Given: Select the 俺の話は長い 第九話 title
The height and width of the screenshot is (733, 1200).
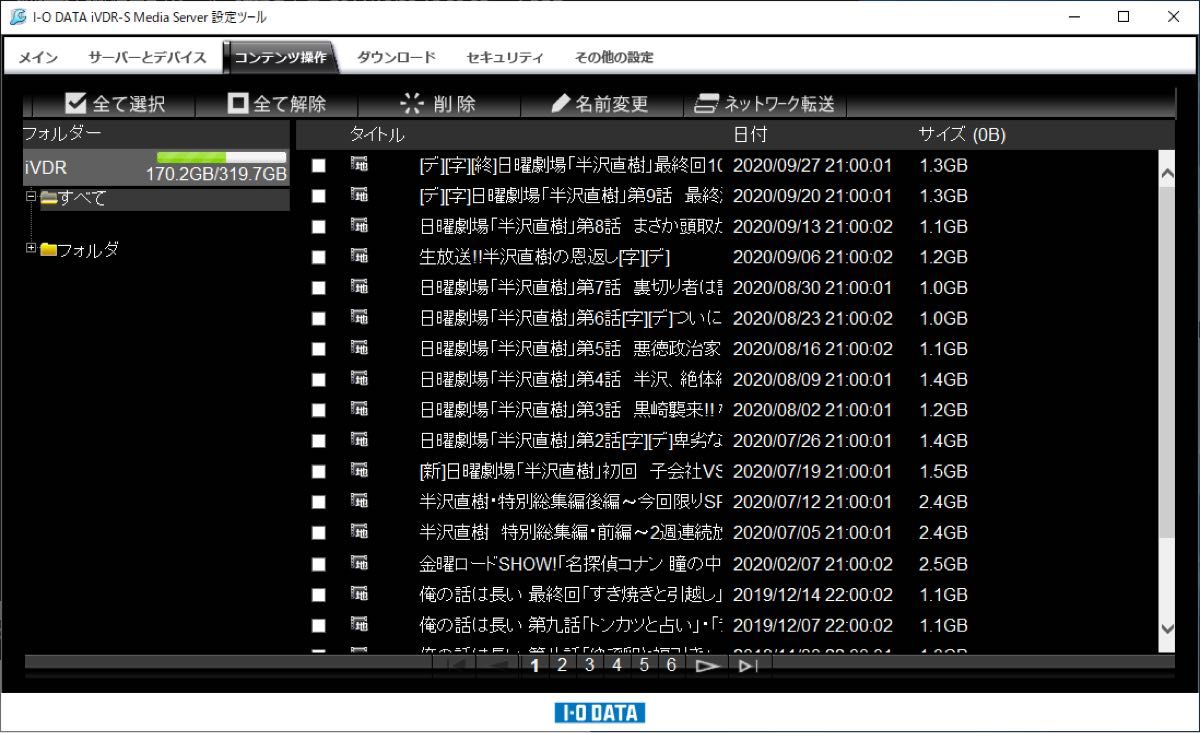Looking at the screenshot, I should [x=571, y=625].
